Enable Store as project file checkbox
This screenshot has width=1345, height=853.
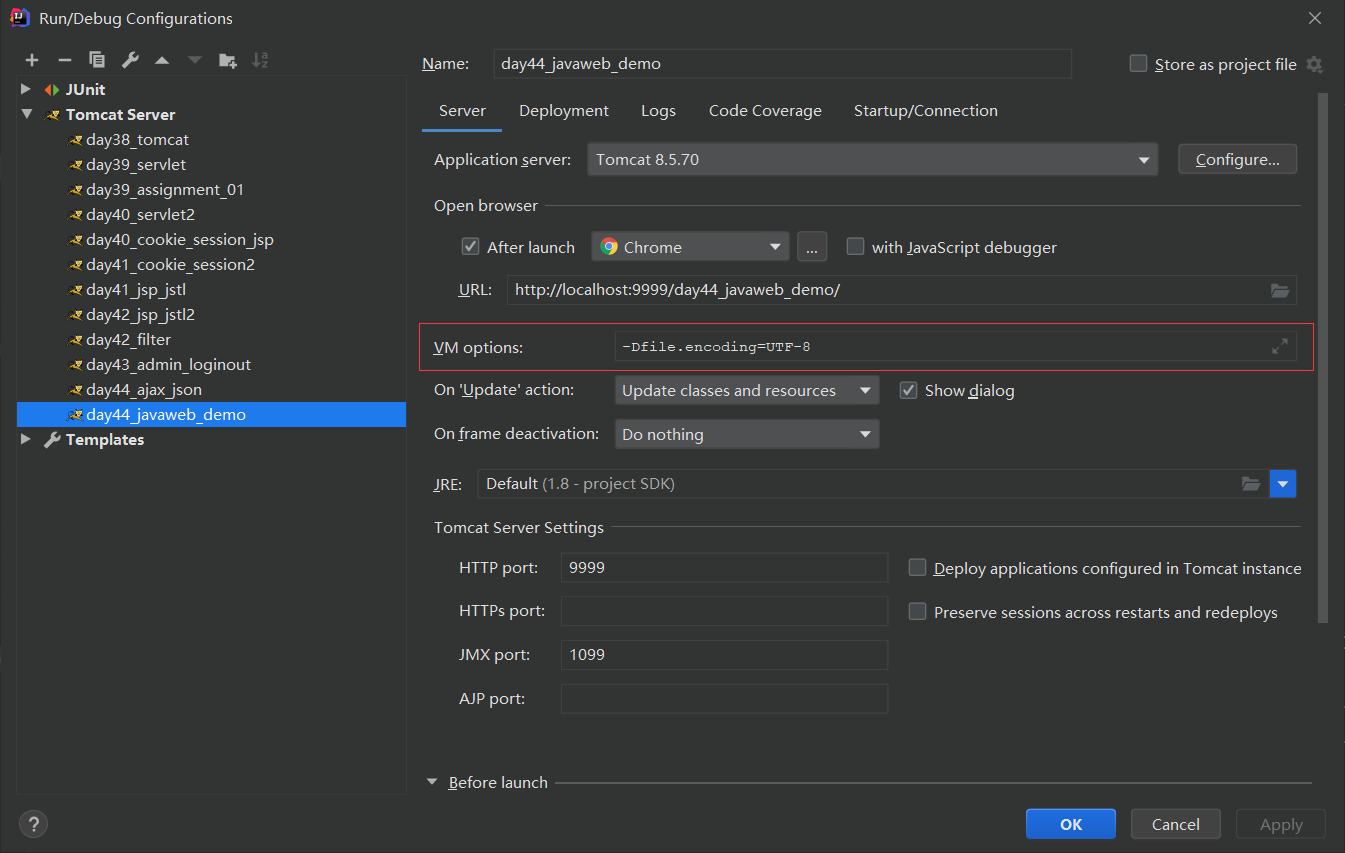pyautogui.click(x=1138, y=64)
